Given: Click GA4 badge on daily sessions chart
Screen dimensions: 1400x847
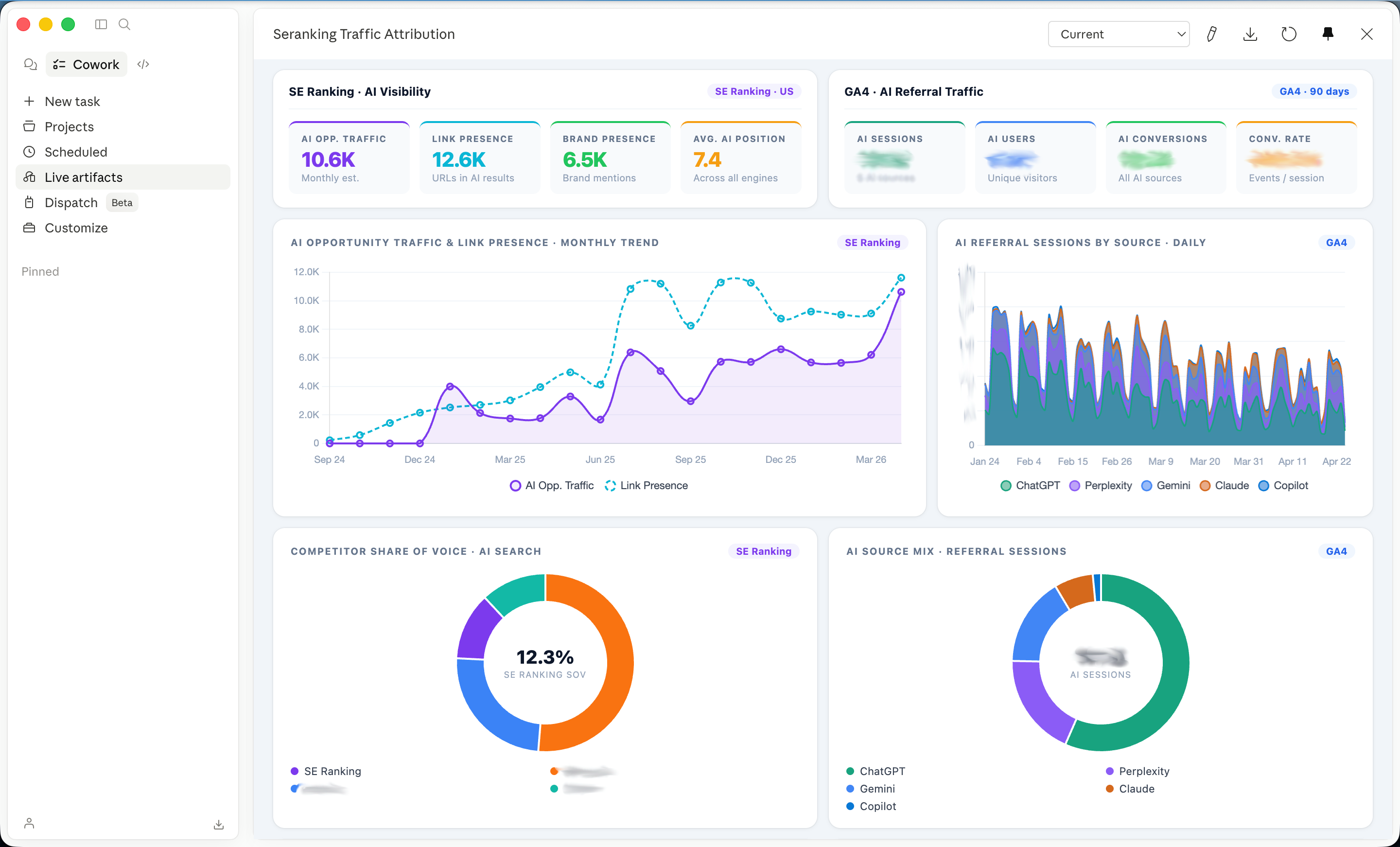Looking at the screenshot, I should coord(1336,243).
